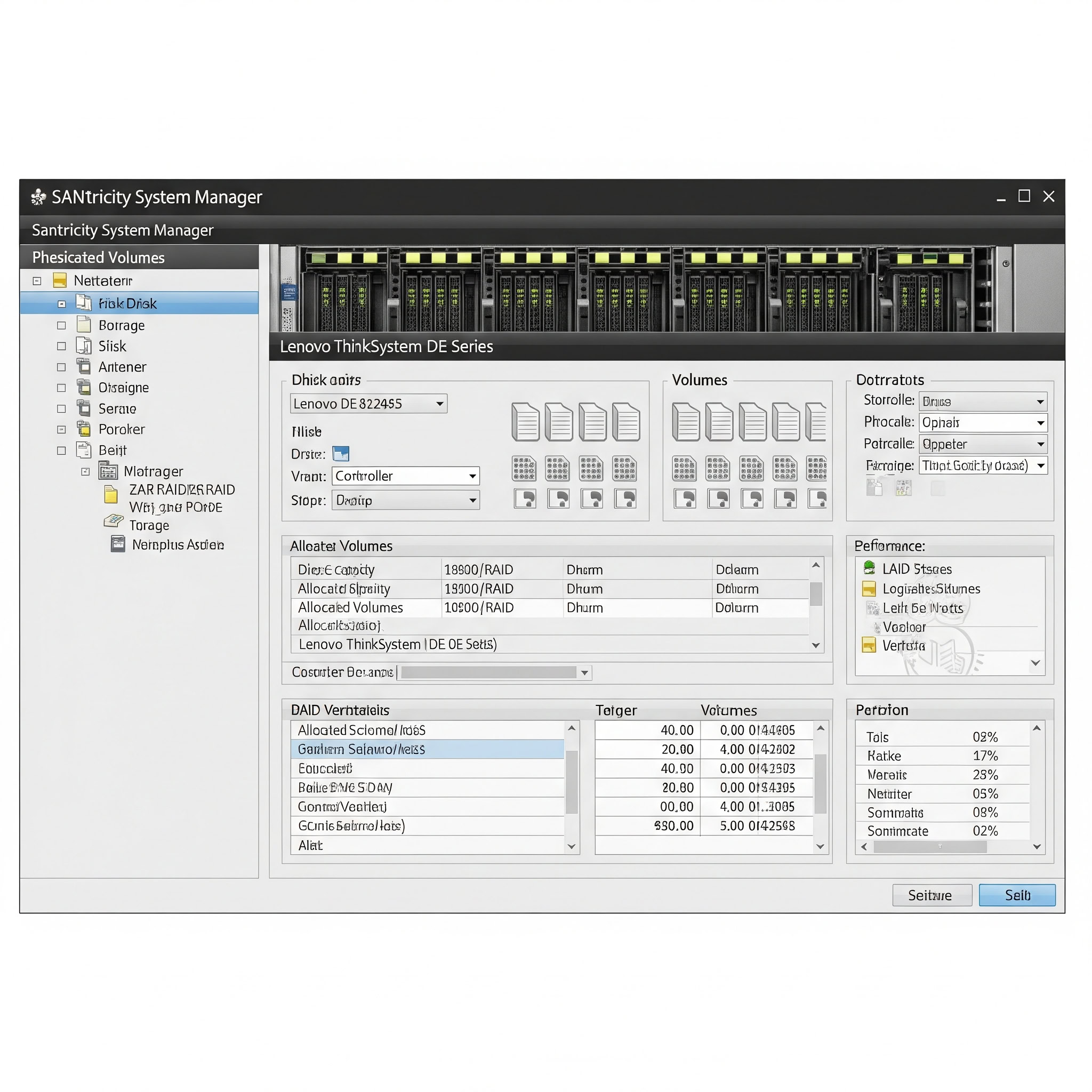The width and height of the screenshot is (1092, 1092).
Task: Click the first document icon in Volumes panel
Action: click(686, 422)
